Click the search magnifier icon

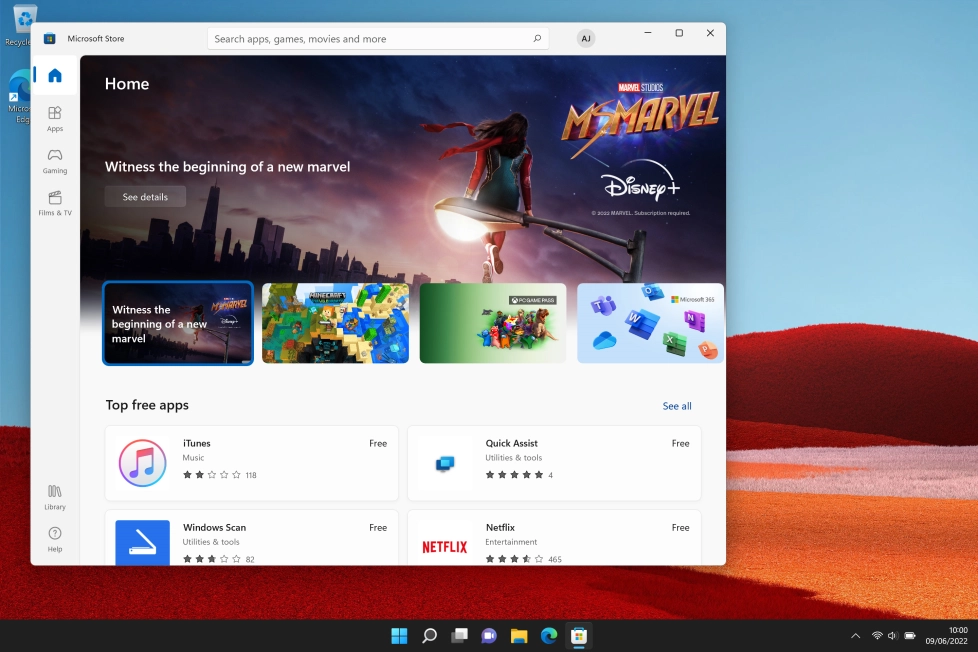pos(537,39)
